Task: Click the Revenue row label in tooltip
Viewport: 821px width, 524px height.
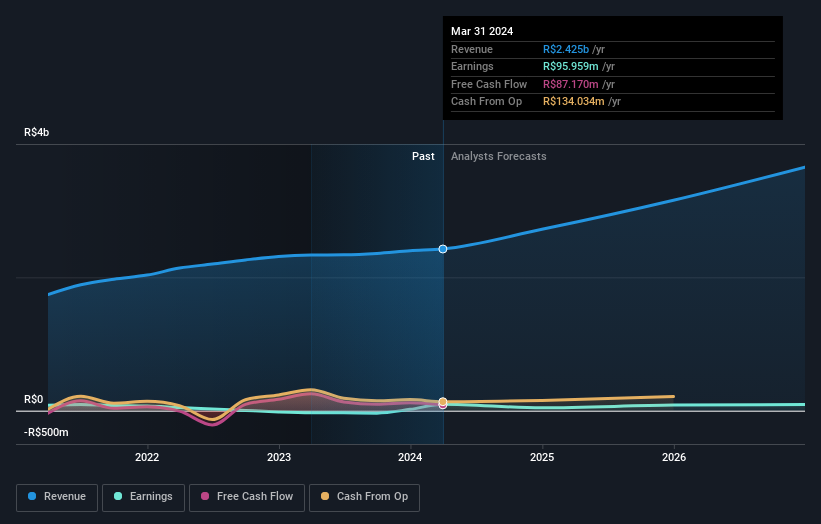Action: click(x=472, y=49)
